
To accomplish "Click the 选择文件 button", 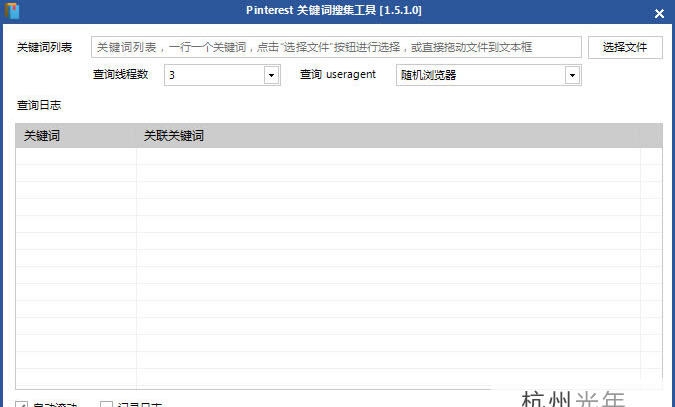I will point(625,47).
